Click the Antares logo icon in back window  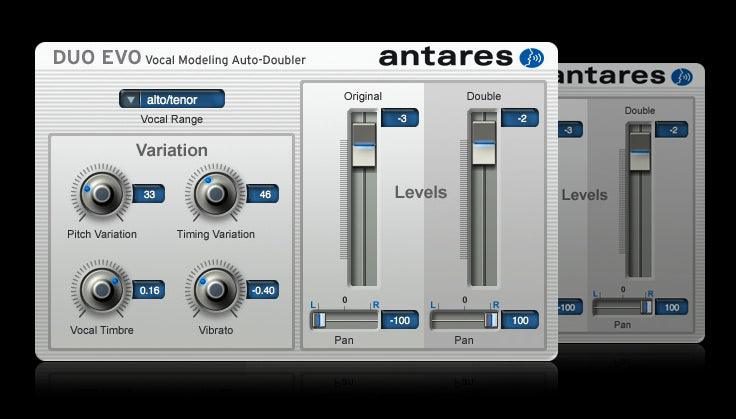pos(682,77)
